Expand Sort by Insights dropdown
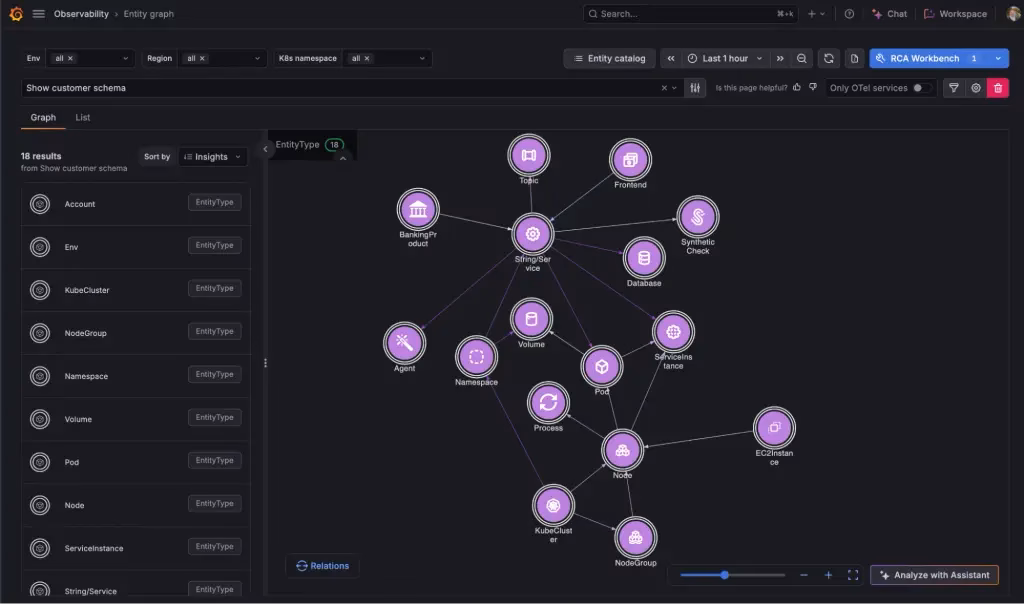This screenshot has height=604, width=1024. [212, 157]
